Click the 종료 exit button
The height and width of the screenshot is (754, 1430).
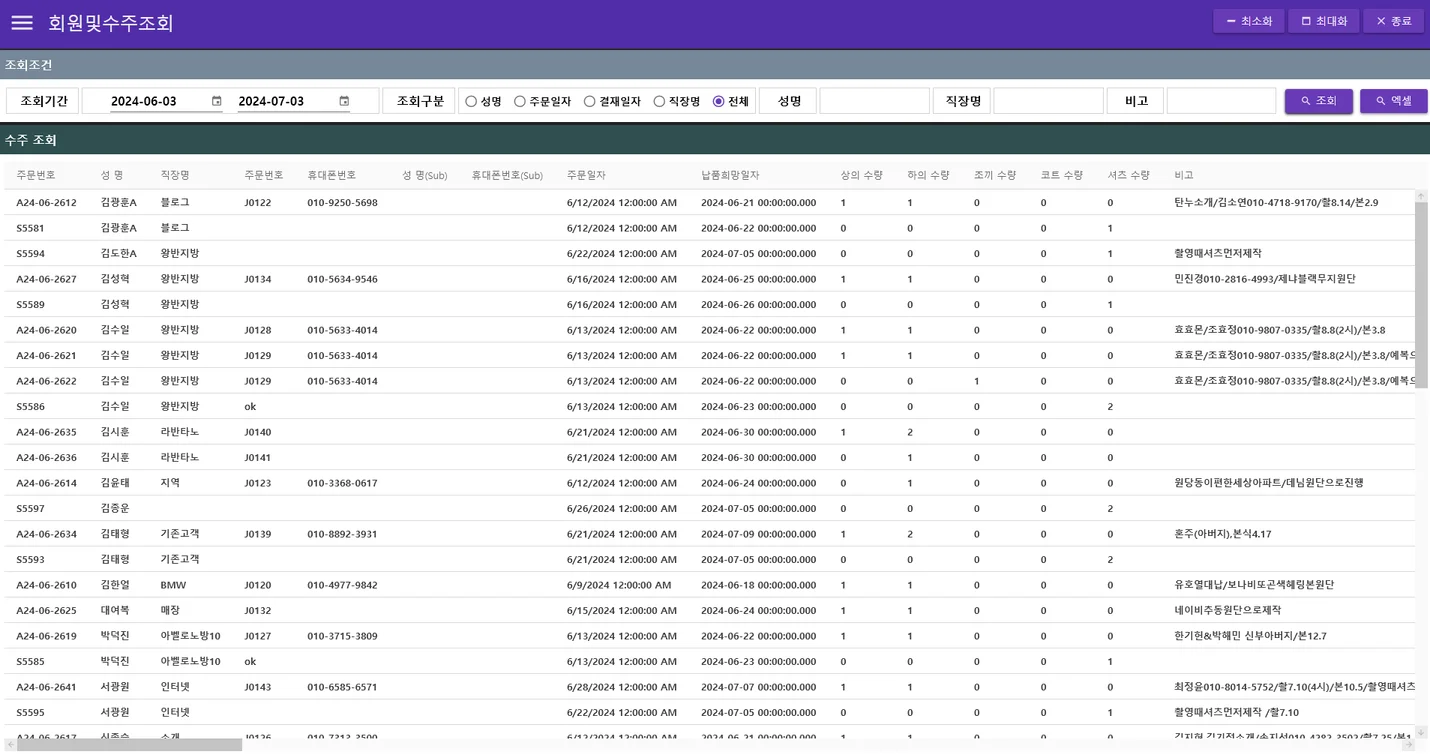pyautogui.click(x=1393, y=21)
